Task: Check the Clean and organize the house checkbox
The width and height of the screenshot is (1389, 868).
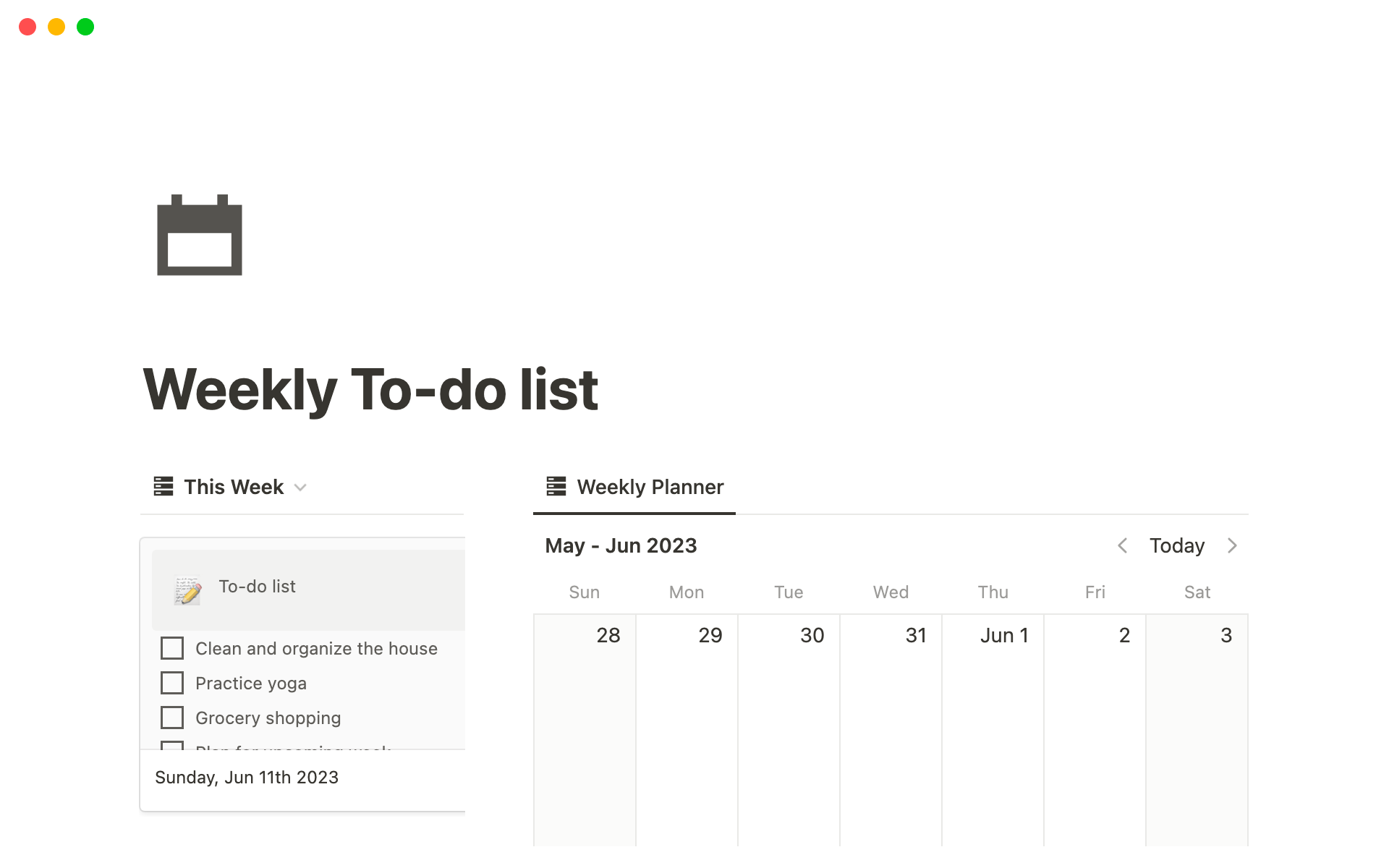Action: pos(172,648)
